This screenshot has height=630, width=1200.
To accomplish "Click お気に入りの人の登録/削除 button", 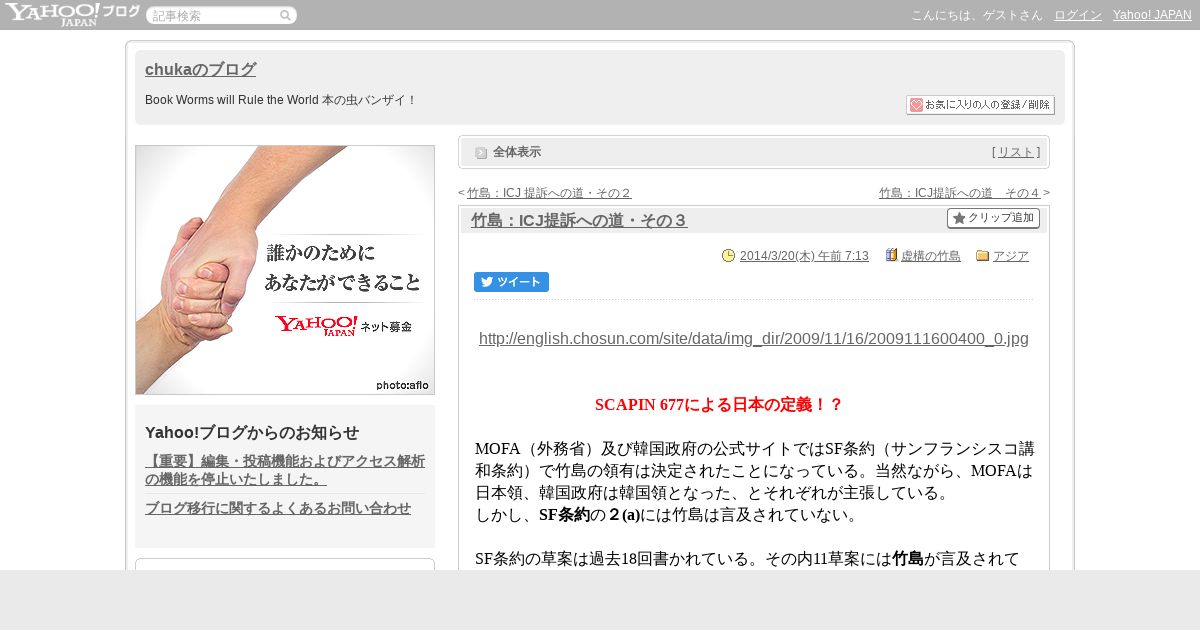I will [x=980, y=105].
